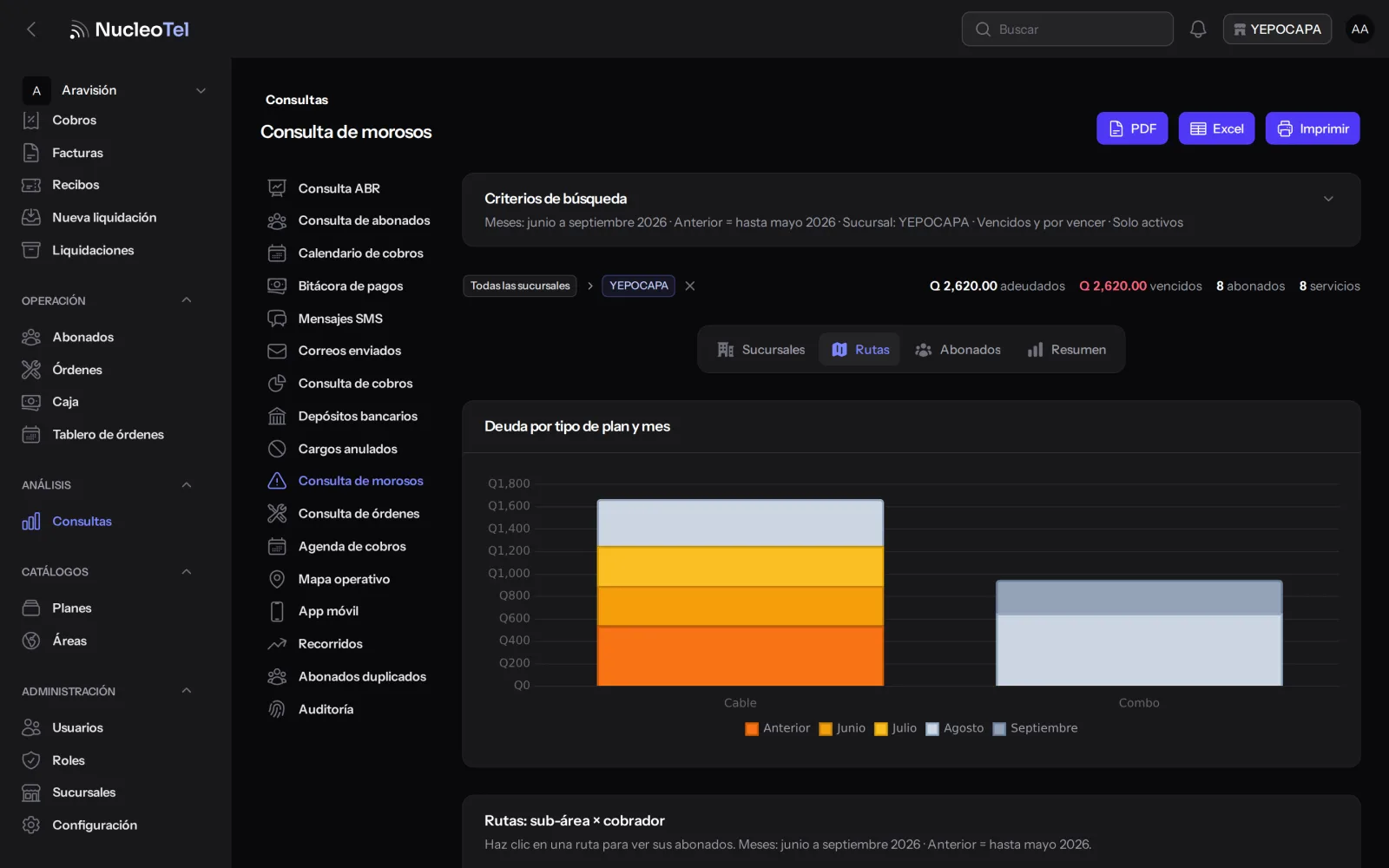The height and width of the screenshot is (868, 1389).
Task: Toggle Septiembre series in the chart legend
Action: (1035, 728)
